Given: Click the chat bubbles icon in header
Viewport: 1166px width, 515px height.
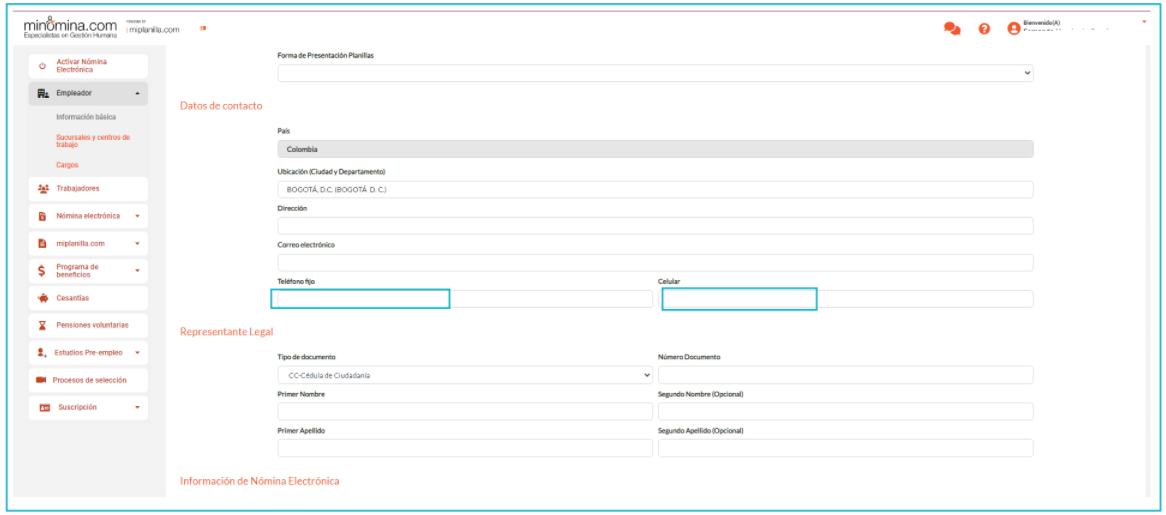Looking at the screenshot, I should point(951,29).
